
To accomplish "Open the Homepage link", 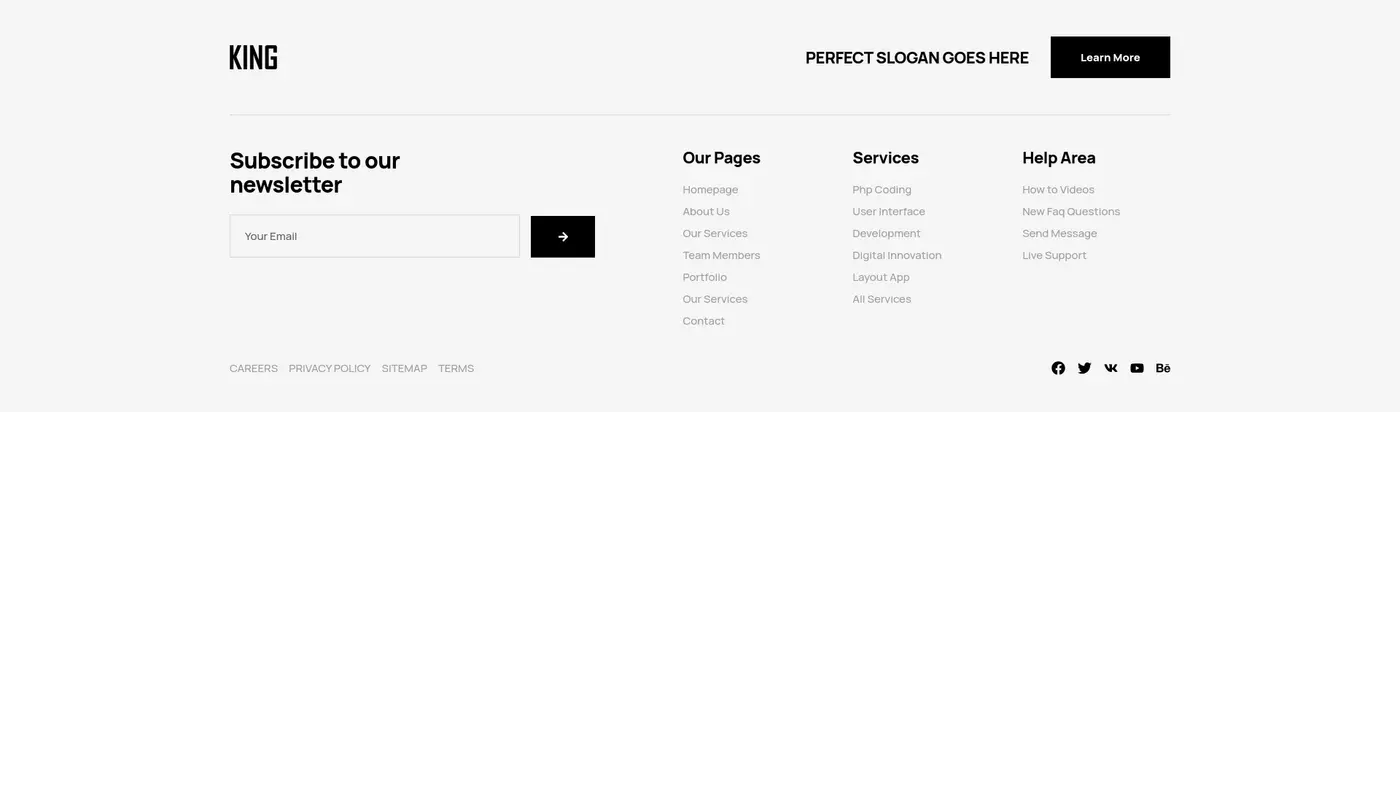I will pyautogui.click(x=710, y=190).
